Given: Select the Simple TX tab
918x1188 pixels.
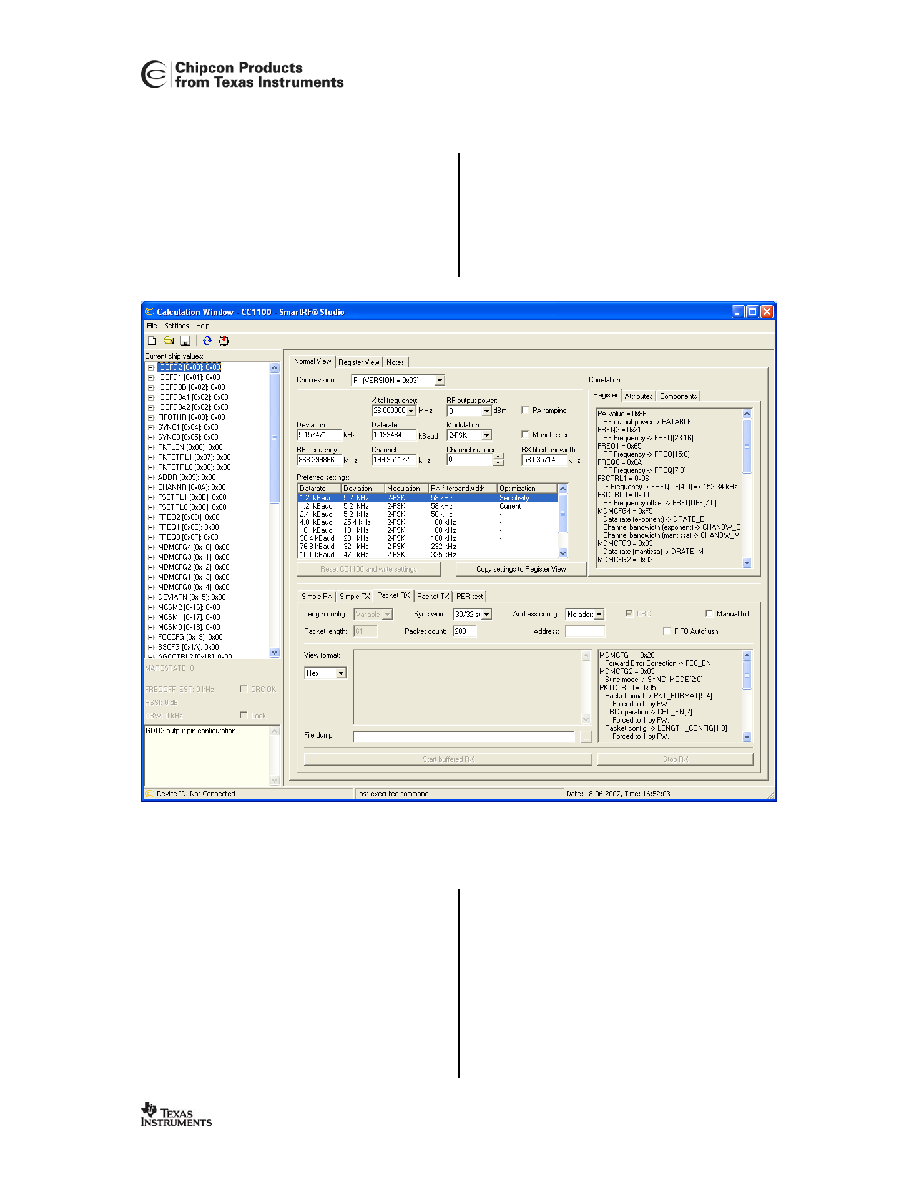Looking at the screenshot, I should click(x=354, y=596).
